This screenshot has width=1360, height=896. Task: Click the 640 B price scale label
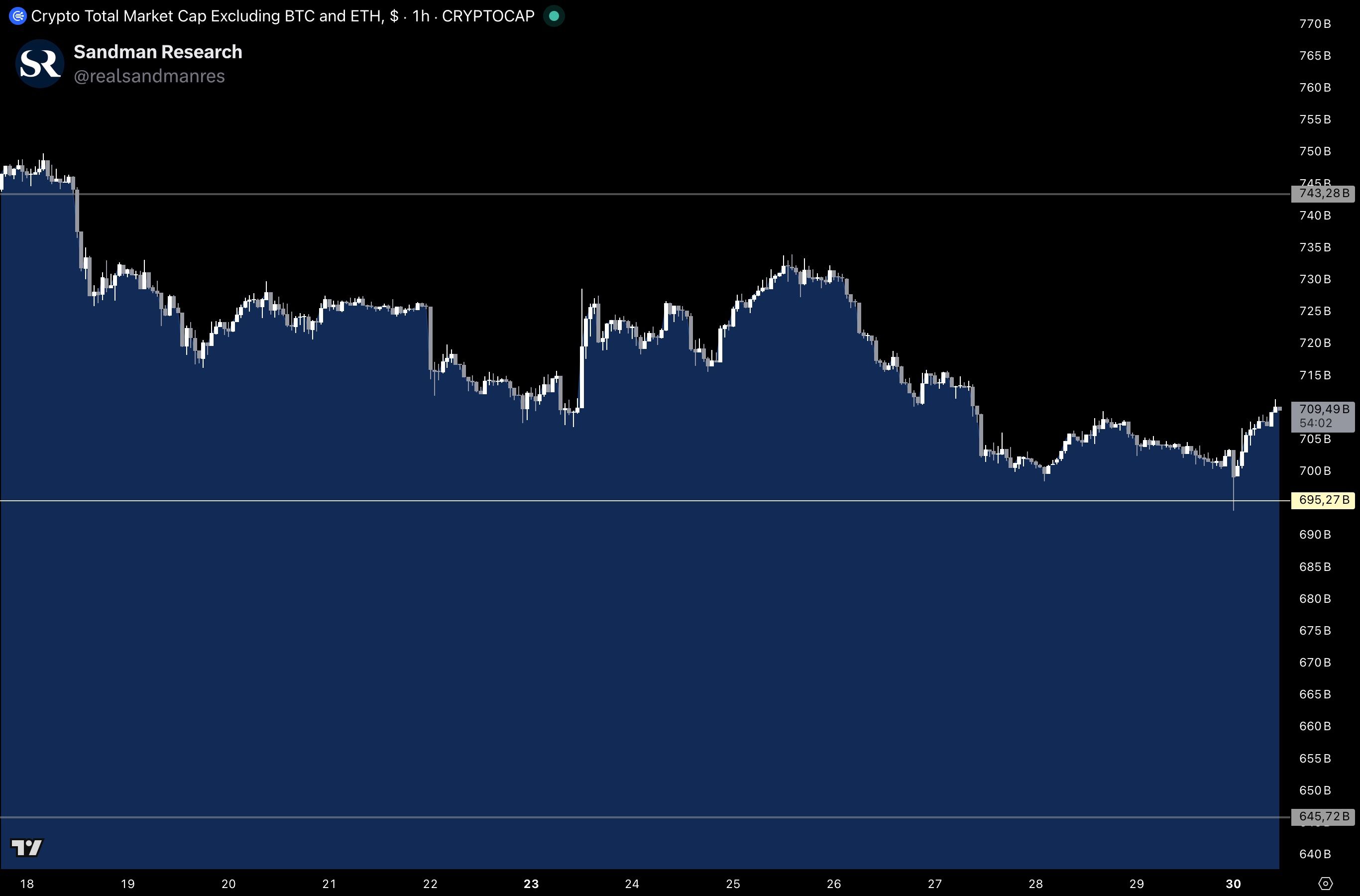pyautogui.click(x=1315, y=854)
